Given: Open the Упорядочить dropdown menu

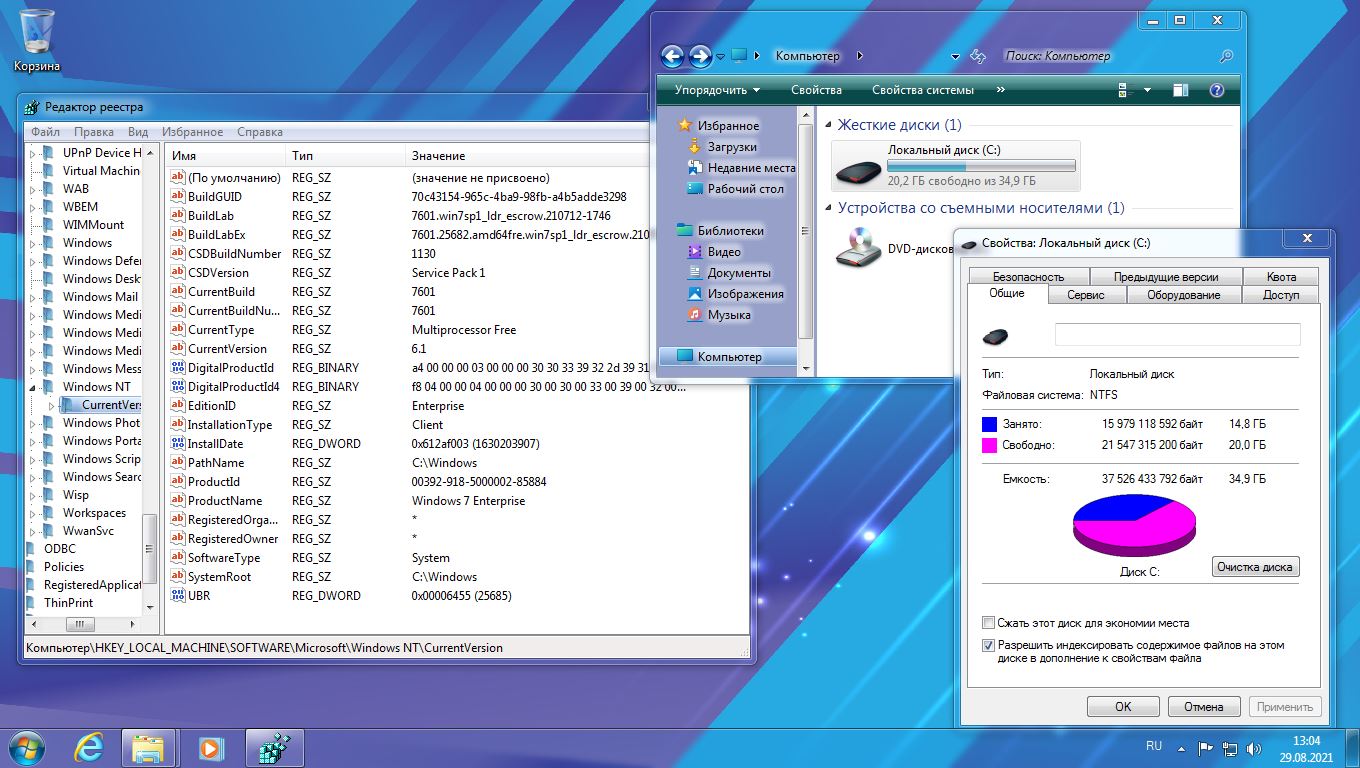Looking at the screenshot, I should tap(717, 90).
